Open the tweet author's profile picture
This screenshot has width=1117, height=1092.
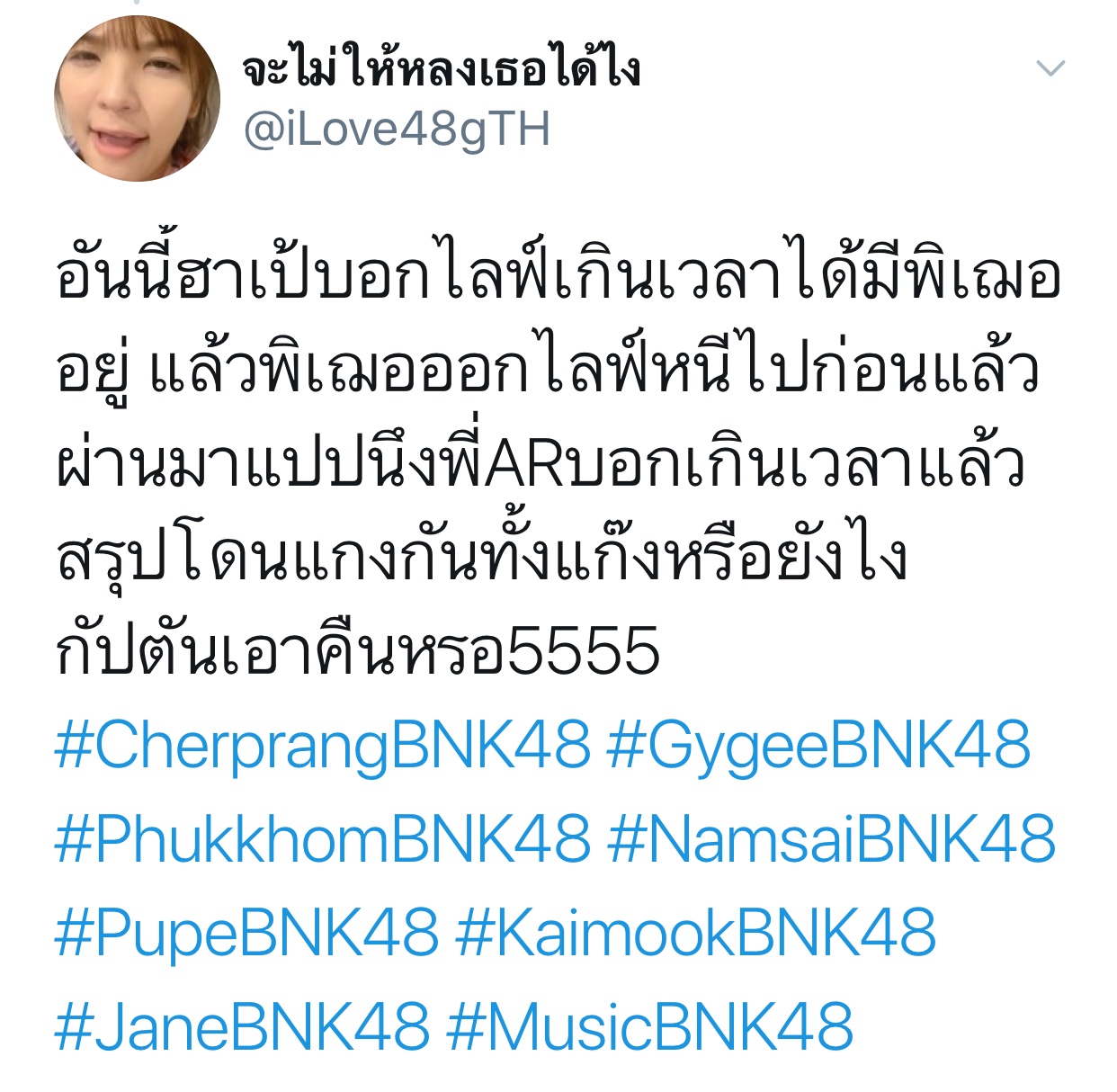137,98
